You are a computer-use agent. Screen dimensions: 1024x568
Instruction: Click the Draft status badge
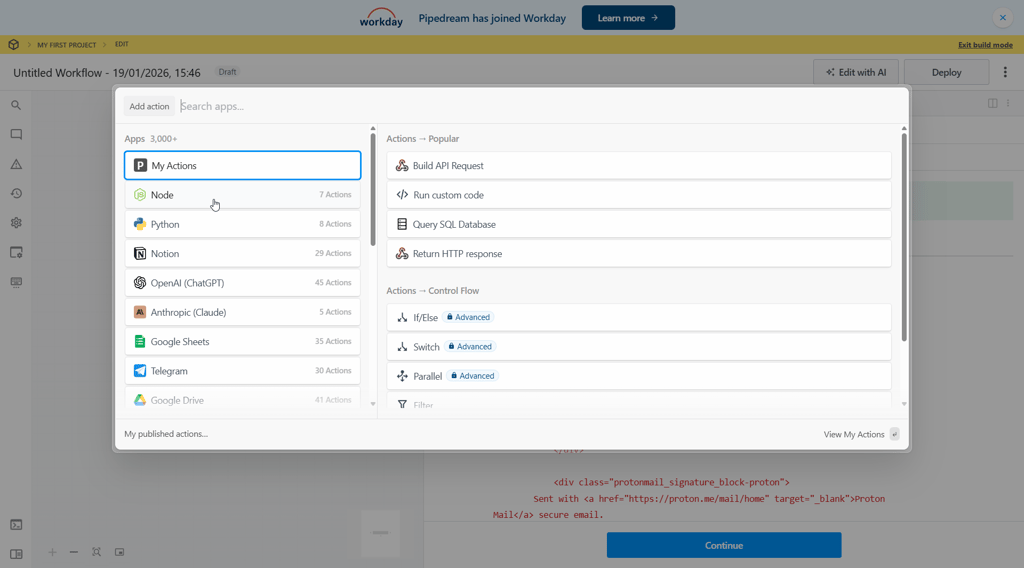[x=227, y=72]
